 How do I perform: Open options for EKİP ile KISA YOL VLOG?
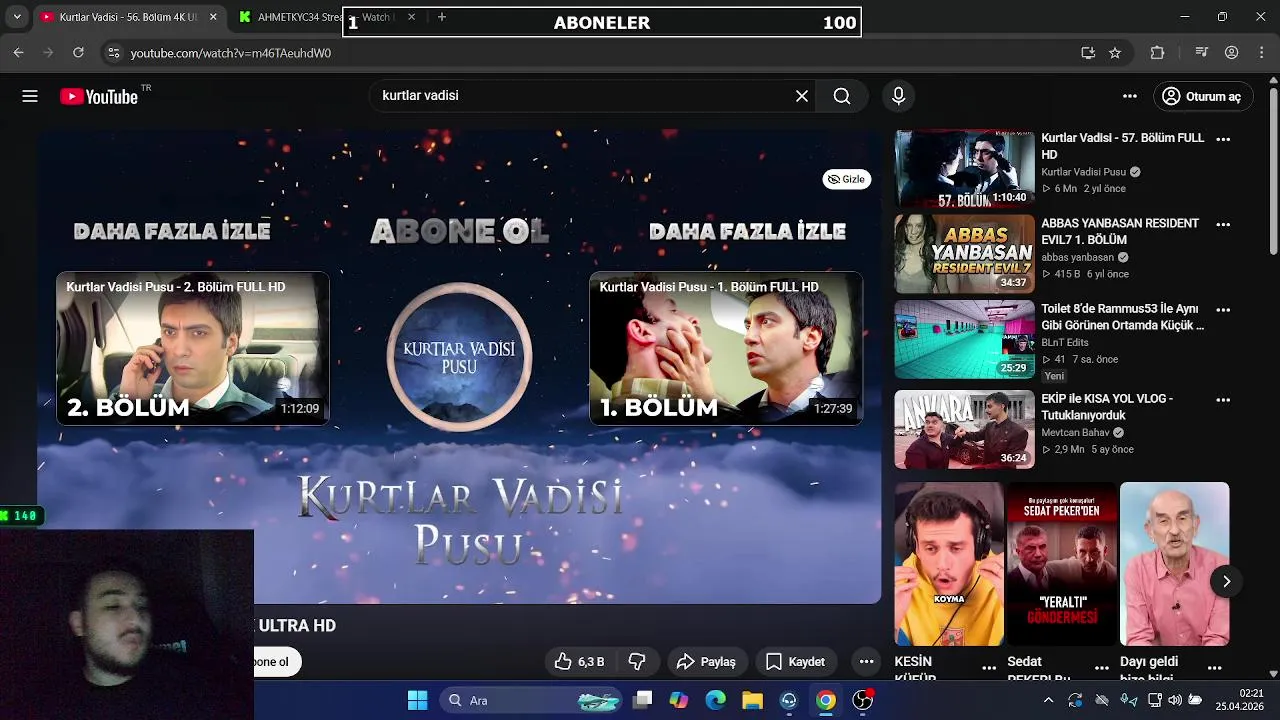click(x=1223, y=400)
